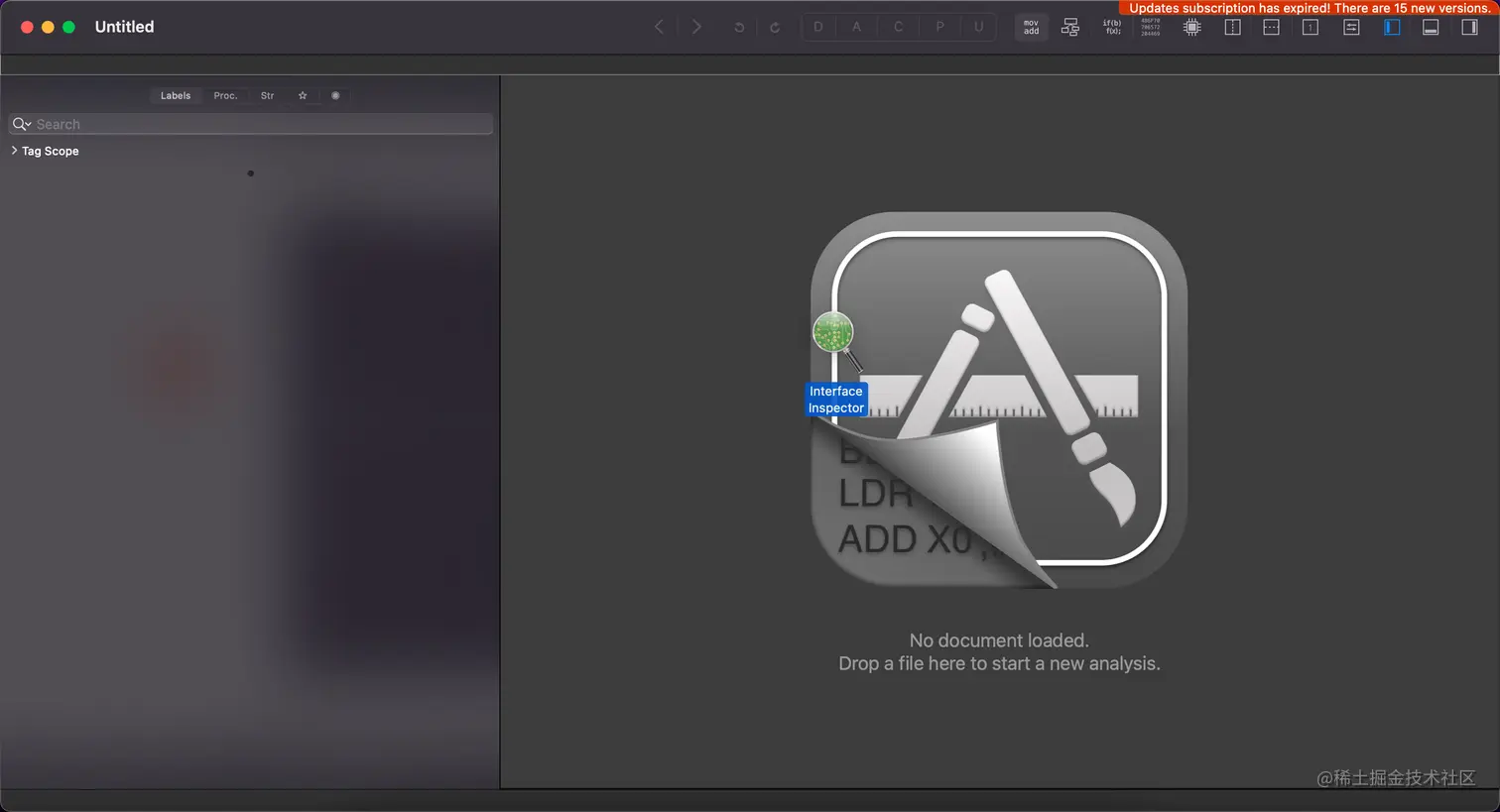Click the redo clockwise arrow
The width and height of the screenshot is (1500, 812).
[x=775, y=28]
